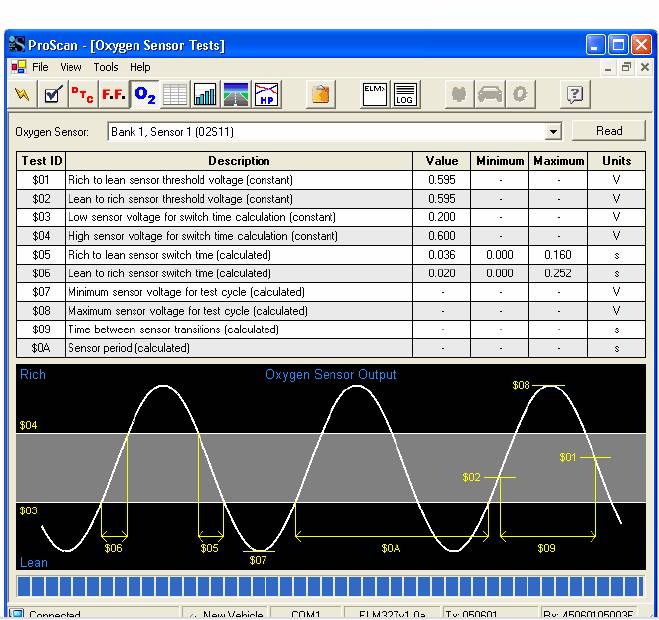Open the ELM terminal icon
Viewport: 659px width, 620px height.
coord(374,95)
